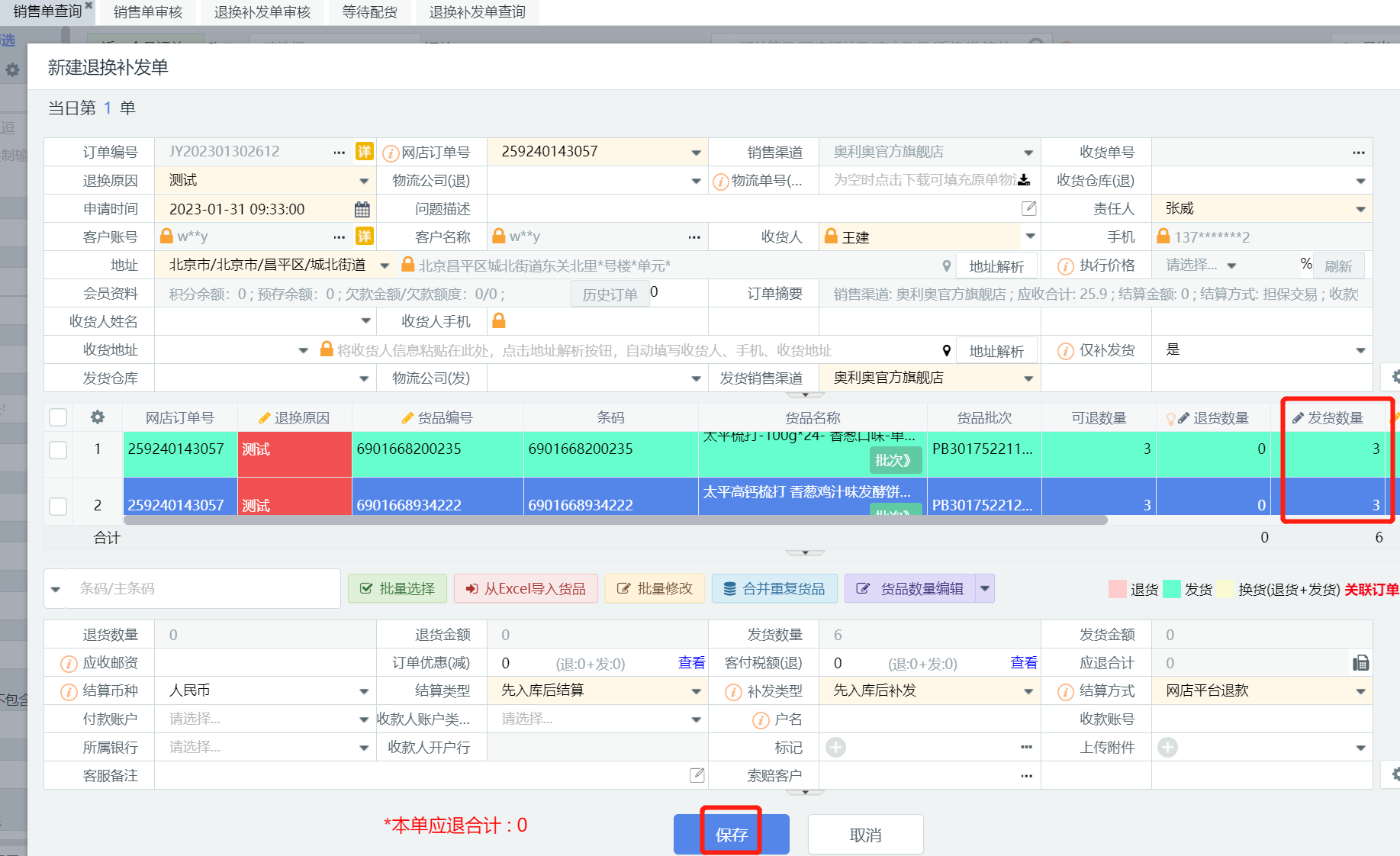Viewport: 1400px width, 856px height.
Task: Open the 销售渠道 dropdown
Action: 1028,153
